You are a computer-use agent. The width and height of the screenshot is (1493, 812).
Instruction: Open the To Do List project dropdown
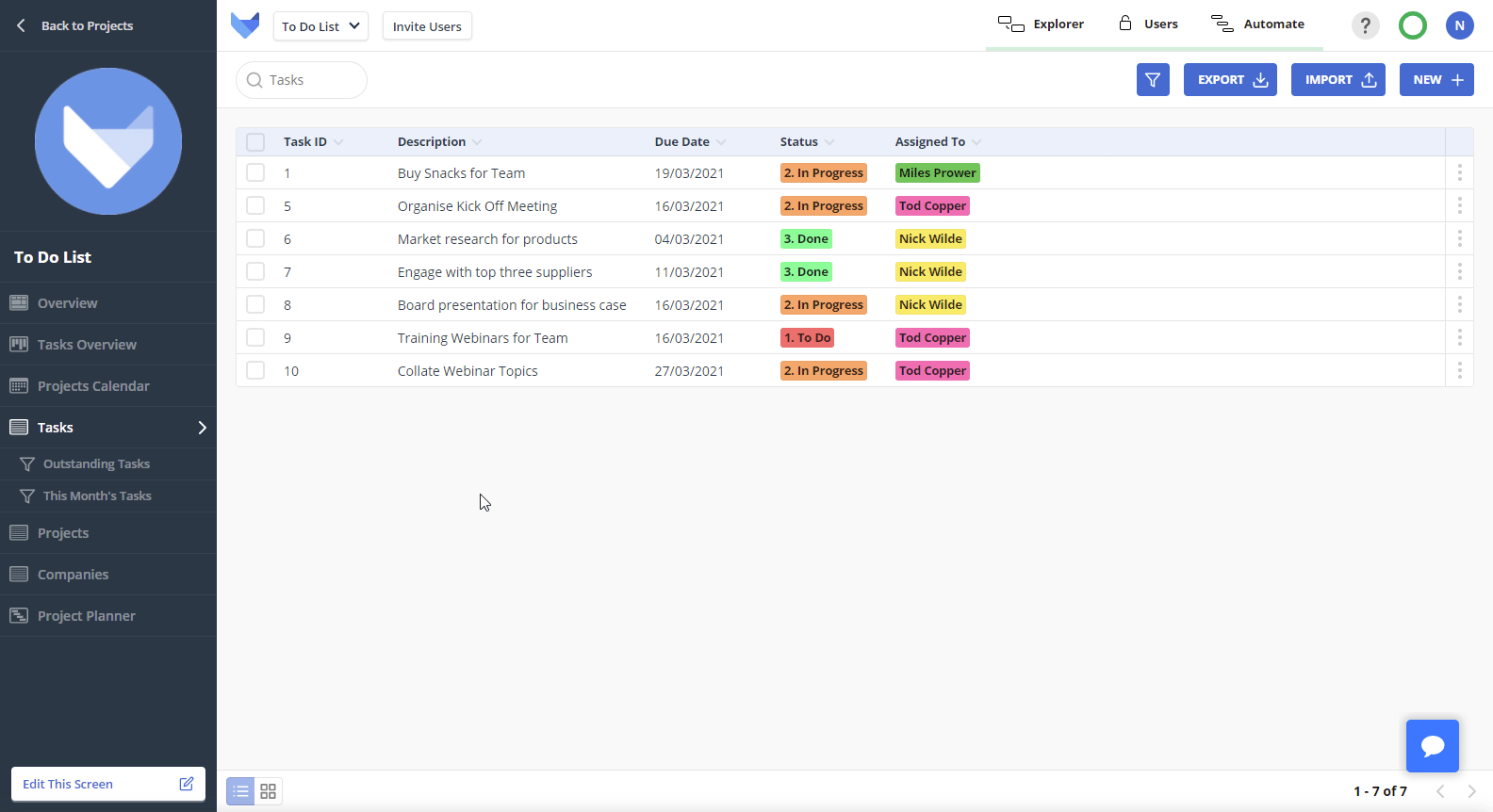[320, 26]
